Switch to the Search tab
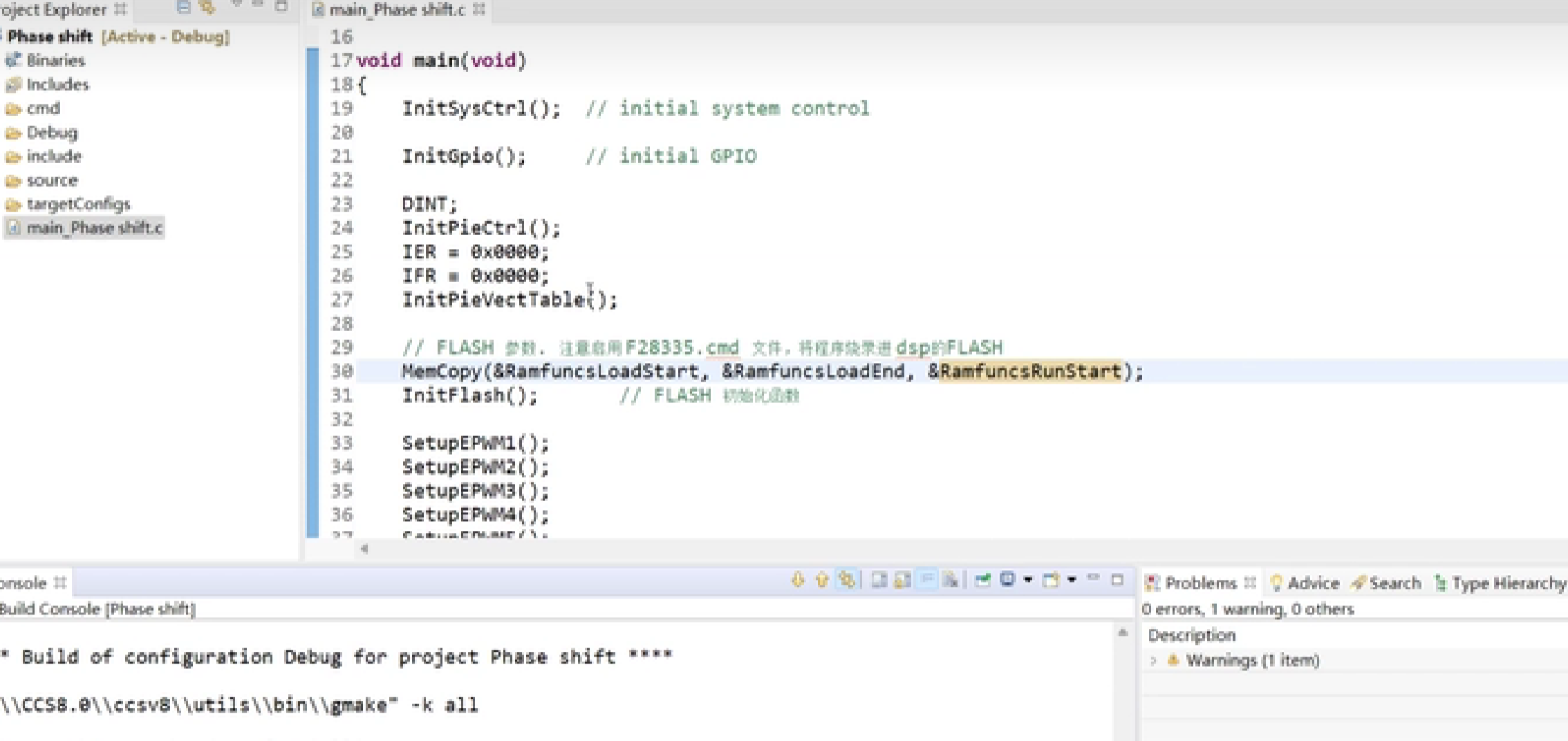 1385,583
